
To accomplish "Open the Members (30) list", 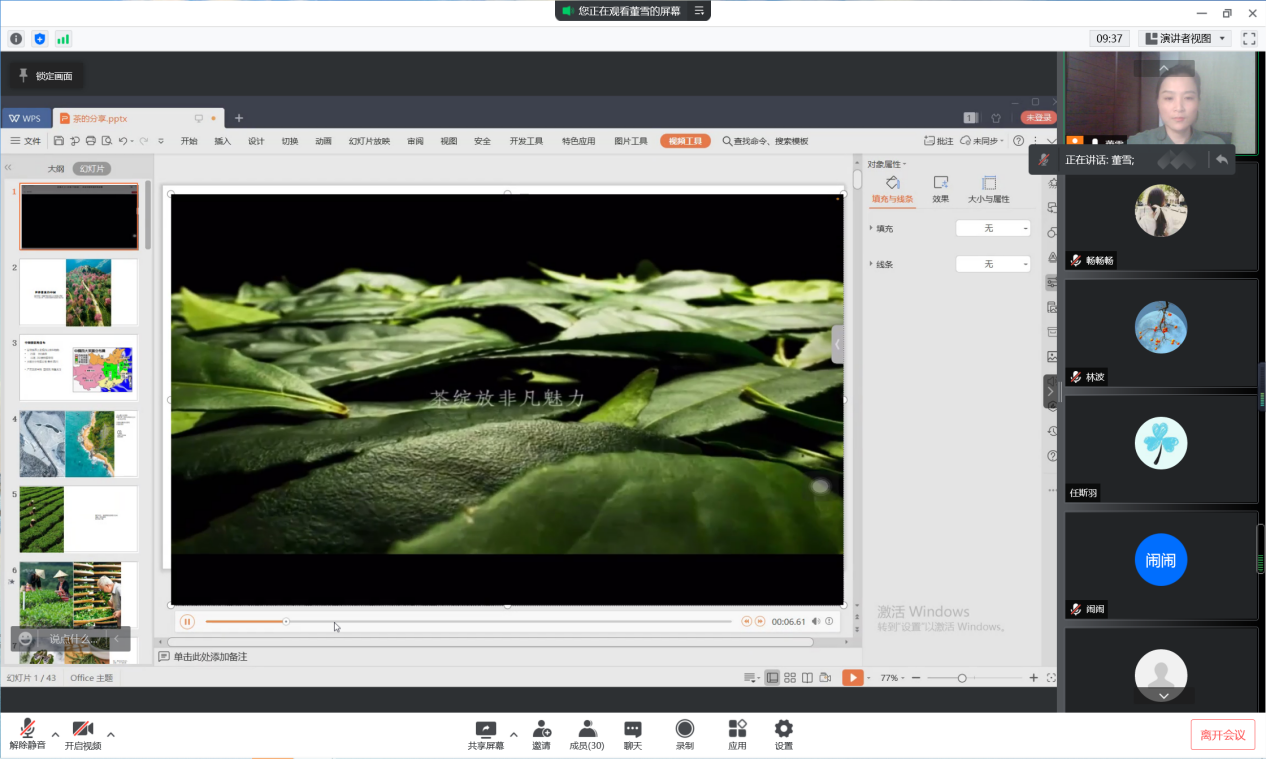I will 587,730.
